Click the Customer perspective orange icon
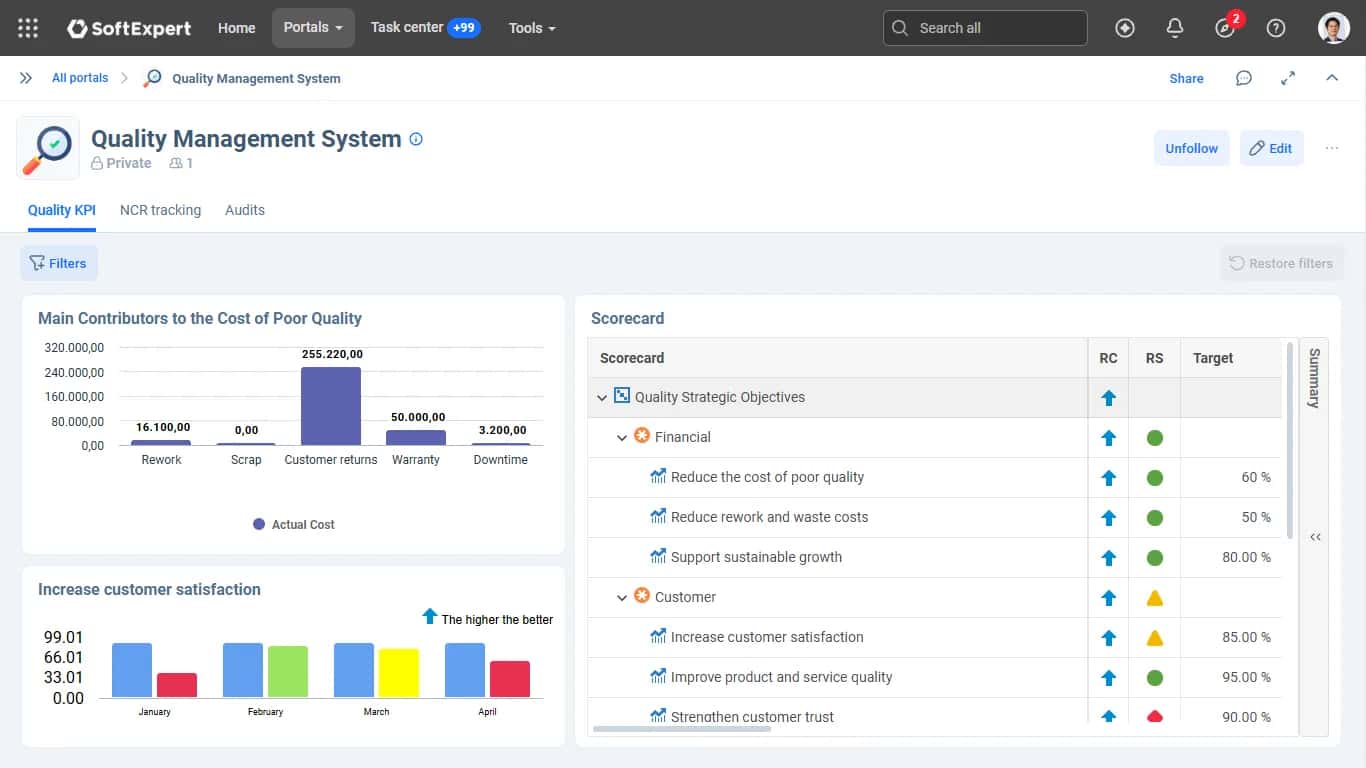The image size is (1366, 768). pyautogui.click(x=642, y=596)
